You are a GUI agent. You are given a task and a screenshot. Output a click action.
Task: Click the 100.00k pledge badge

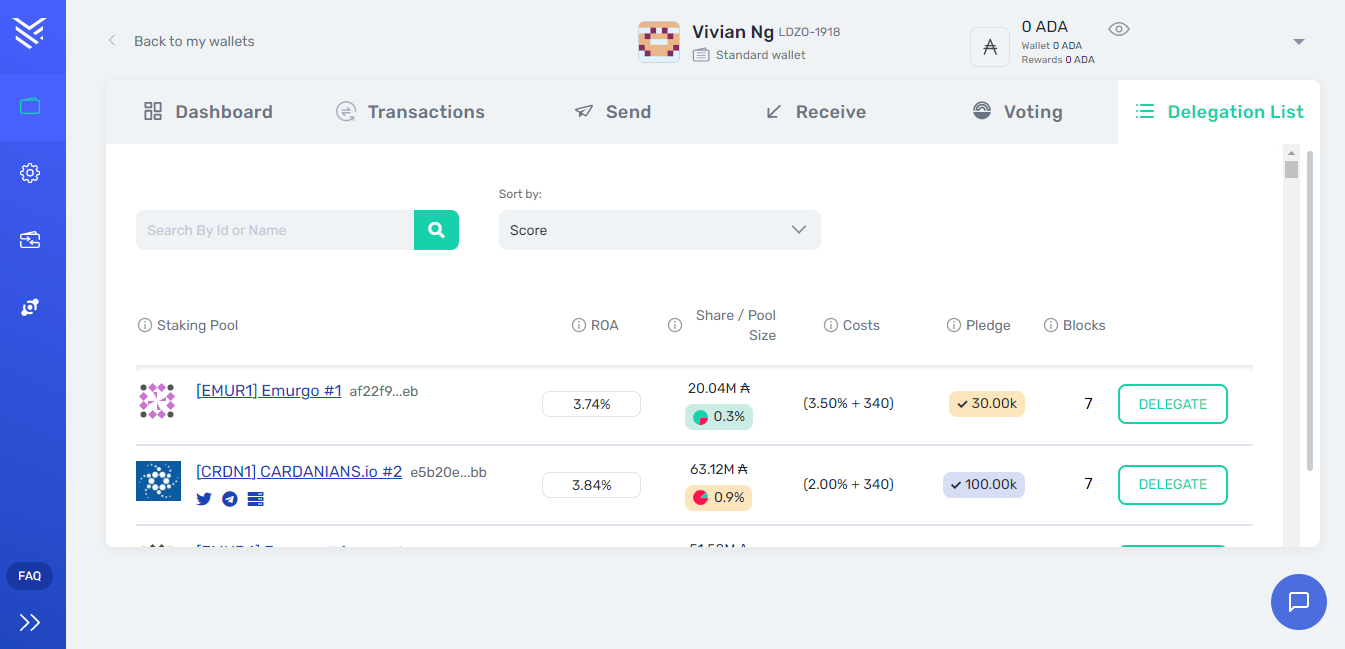pos(984,484)
